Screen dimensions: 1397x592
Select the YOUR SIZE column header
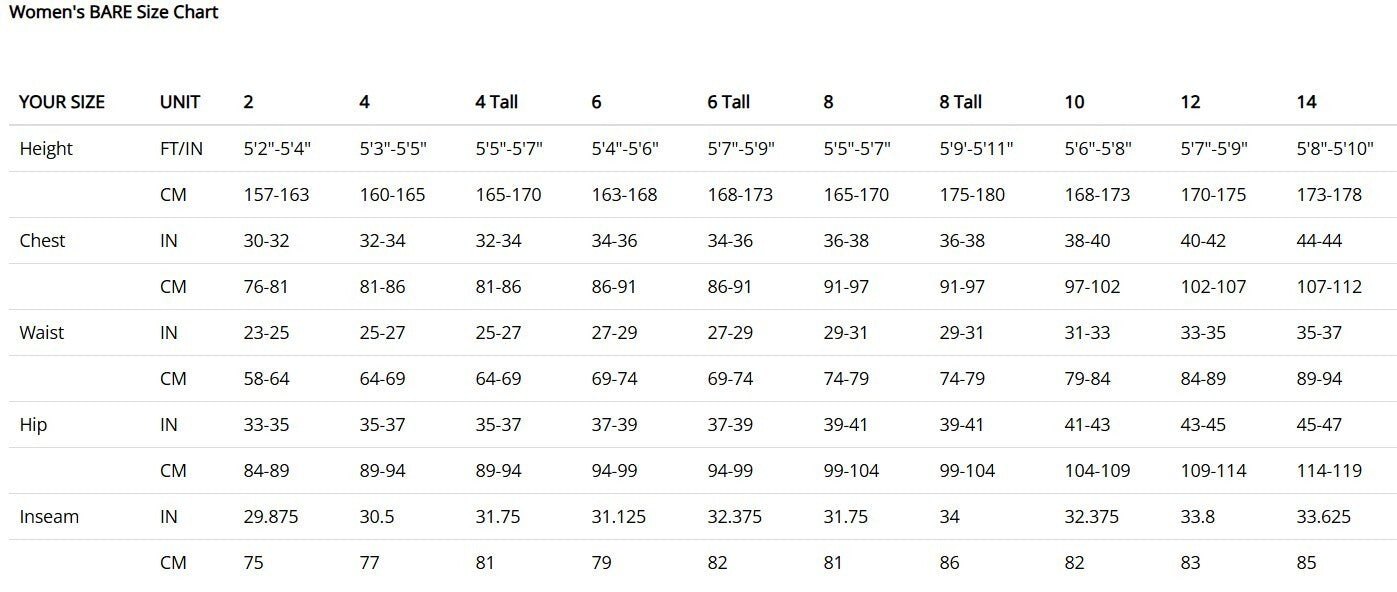tap(62, 102)
